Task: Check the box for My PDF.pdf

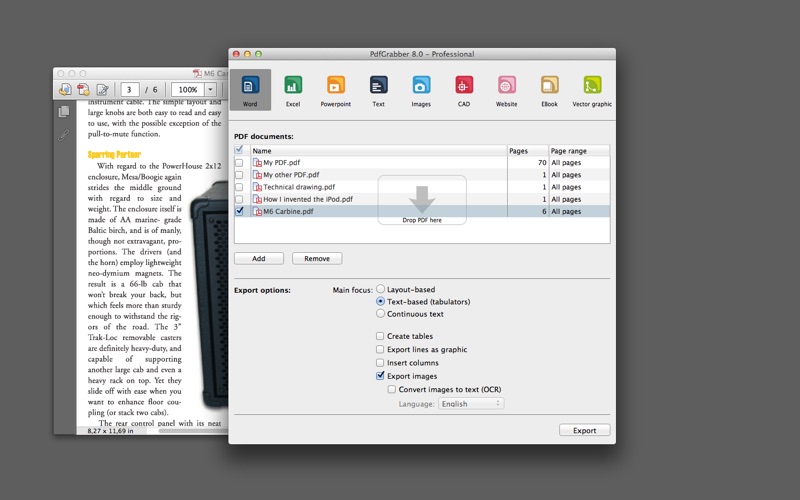Action: click(239, 163)
